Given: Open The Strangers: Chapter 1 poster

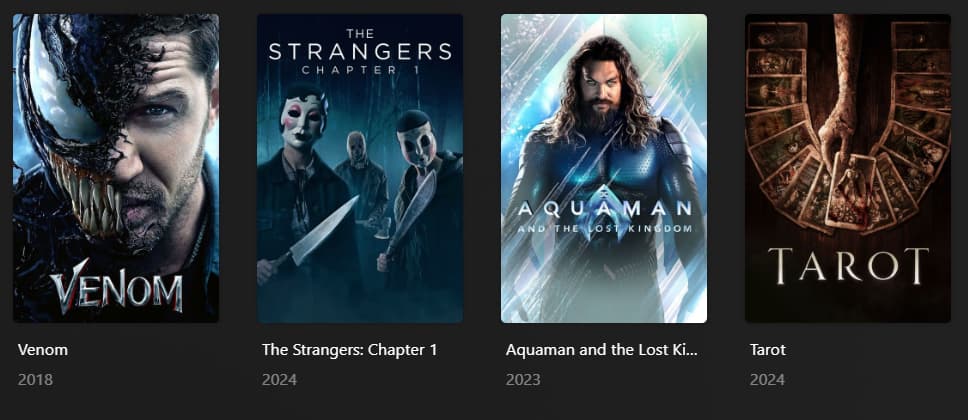Looking at the screenshot, I should [360, 168].
